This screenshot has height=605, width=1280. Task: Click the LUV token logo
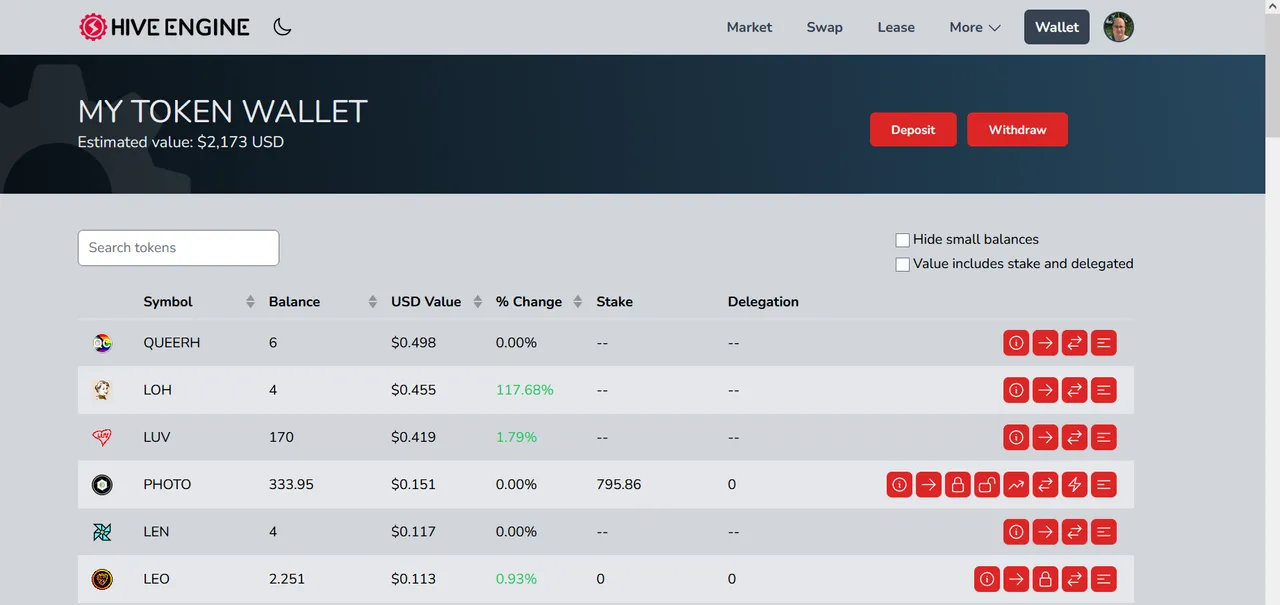pyautogui.click(x=102, y=437)
